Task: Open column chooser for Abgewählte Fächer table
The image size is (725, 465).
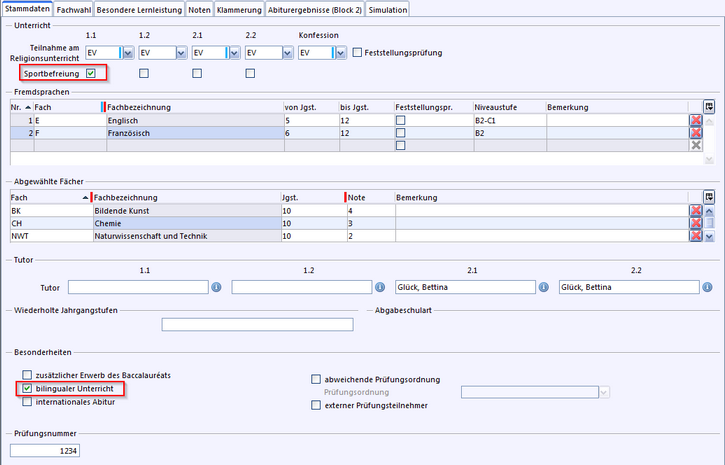Action: (x=709, y=197)
